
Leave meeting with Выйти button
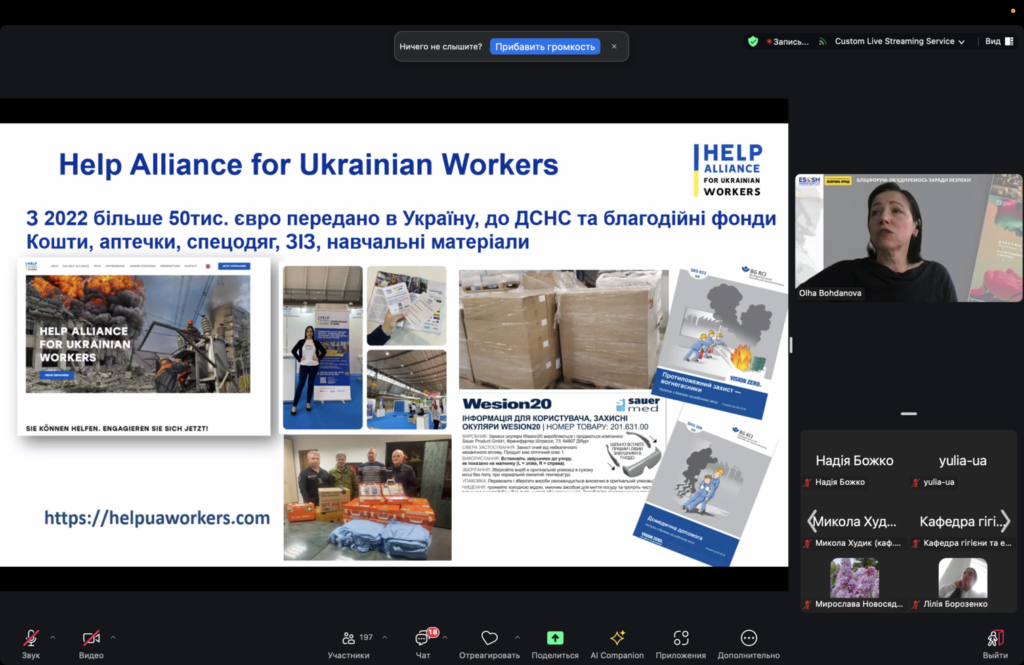click(995, 643)
